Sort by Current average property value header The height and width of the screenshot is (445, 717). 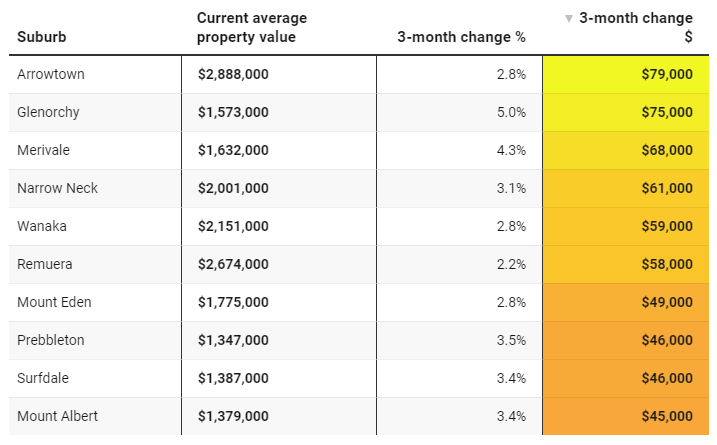tap(252, 28)
